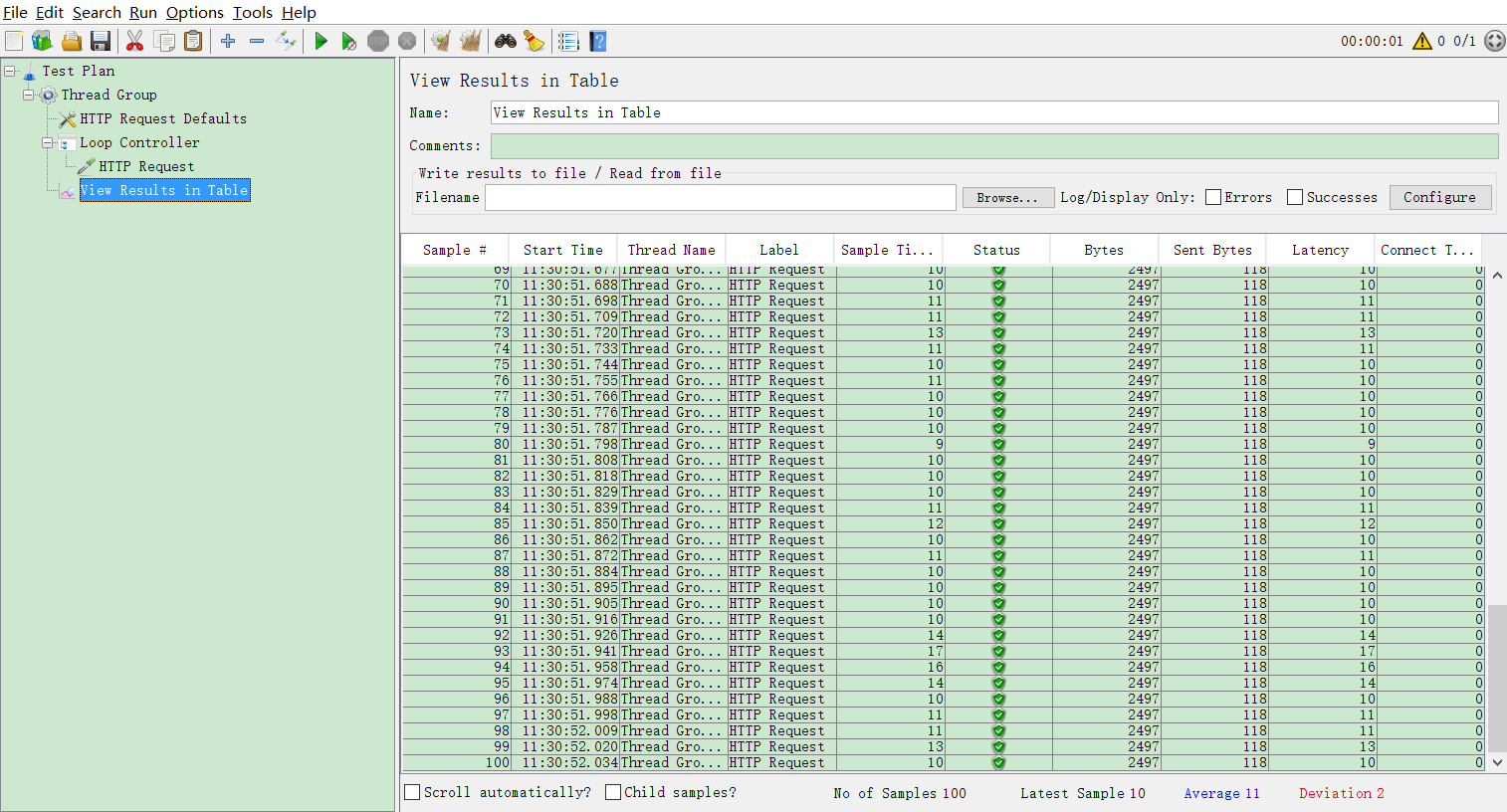
Task: Click the scrollbar up arrow
Action: coord(1497,275)
